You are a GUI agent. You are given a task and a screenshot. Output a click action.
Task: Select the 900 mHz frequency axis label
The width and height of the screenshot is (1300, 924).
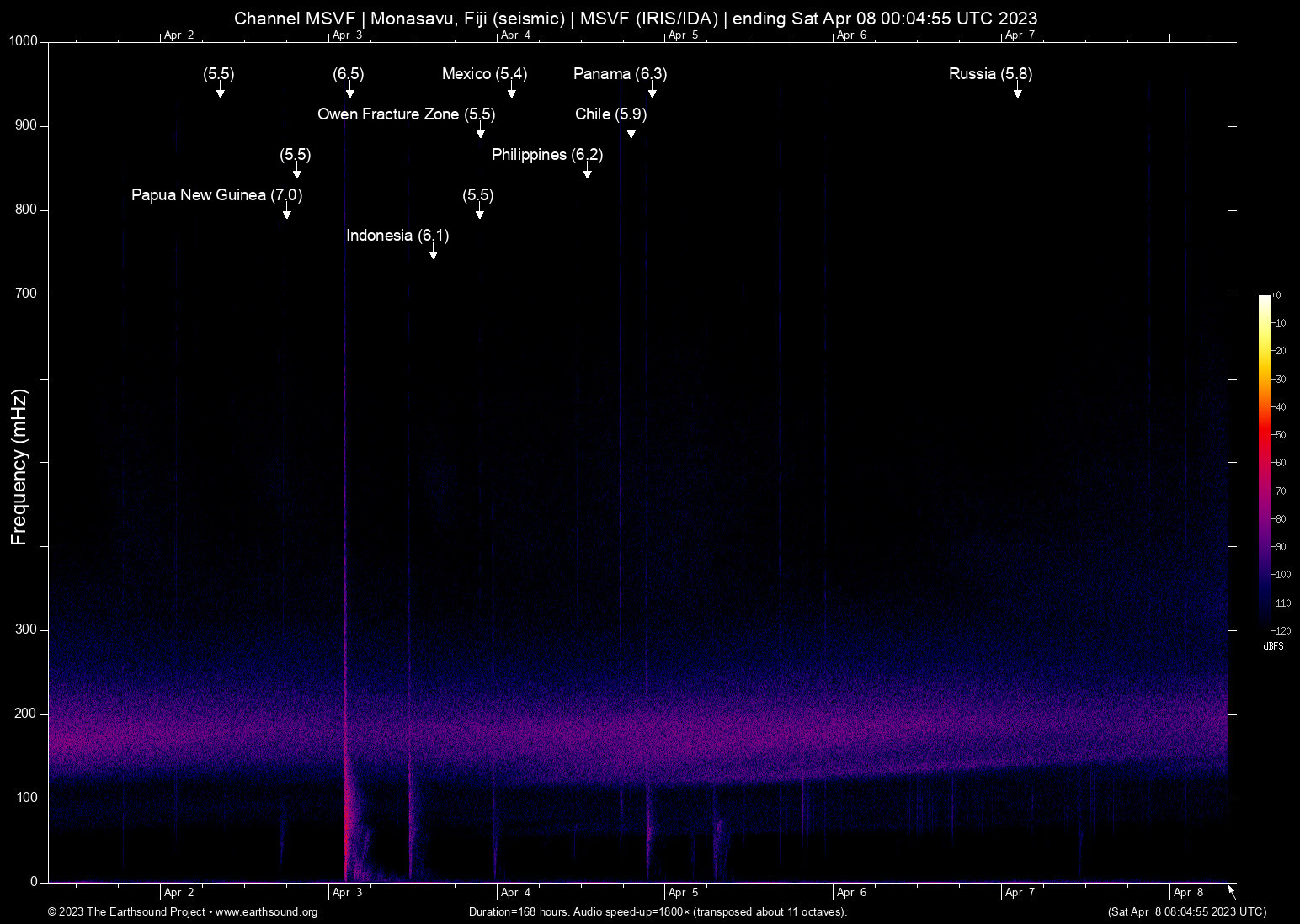(x=26, y=125)
